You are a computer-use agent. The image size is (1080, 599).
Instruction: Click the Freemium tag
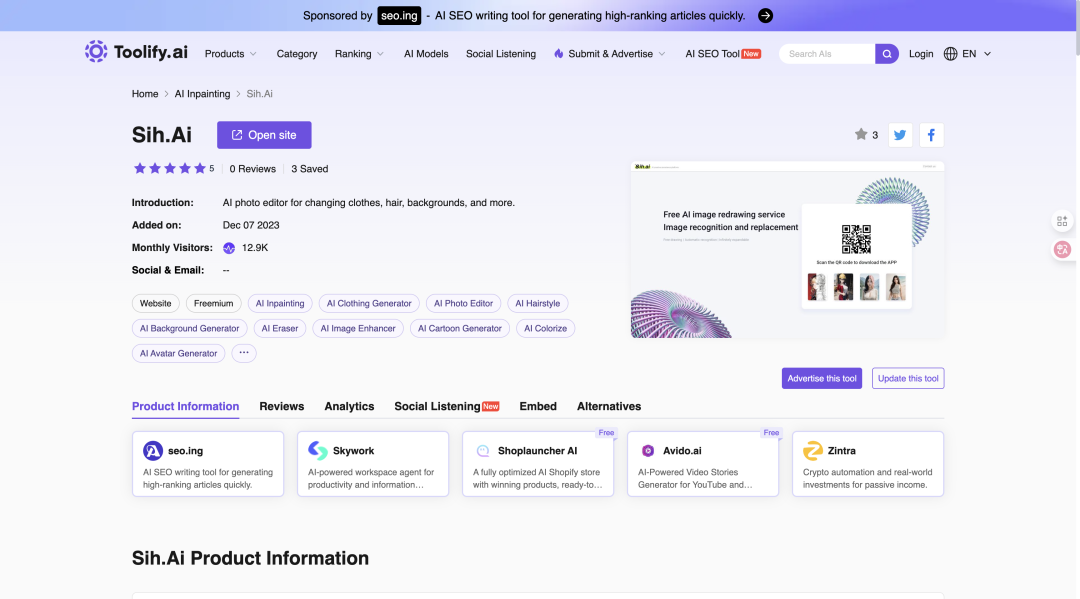click(214, 303)
